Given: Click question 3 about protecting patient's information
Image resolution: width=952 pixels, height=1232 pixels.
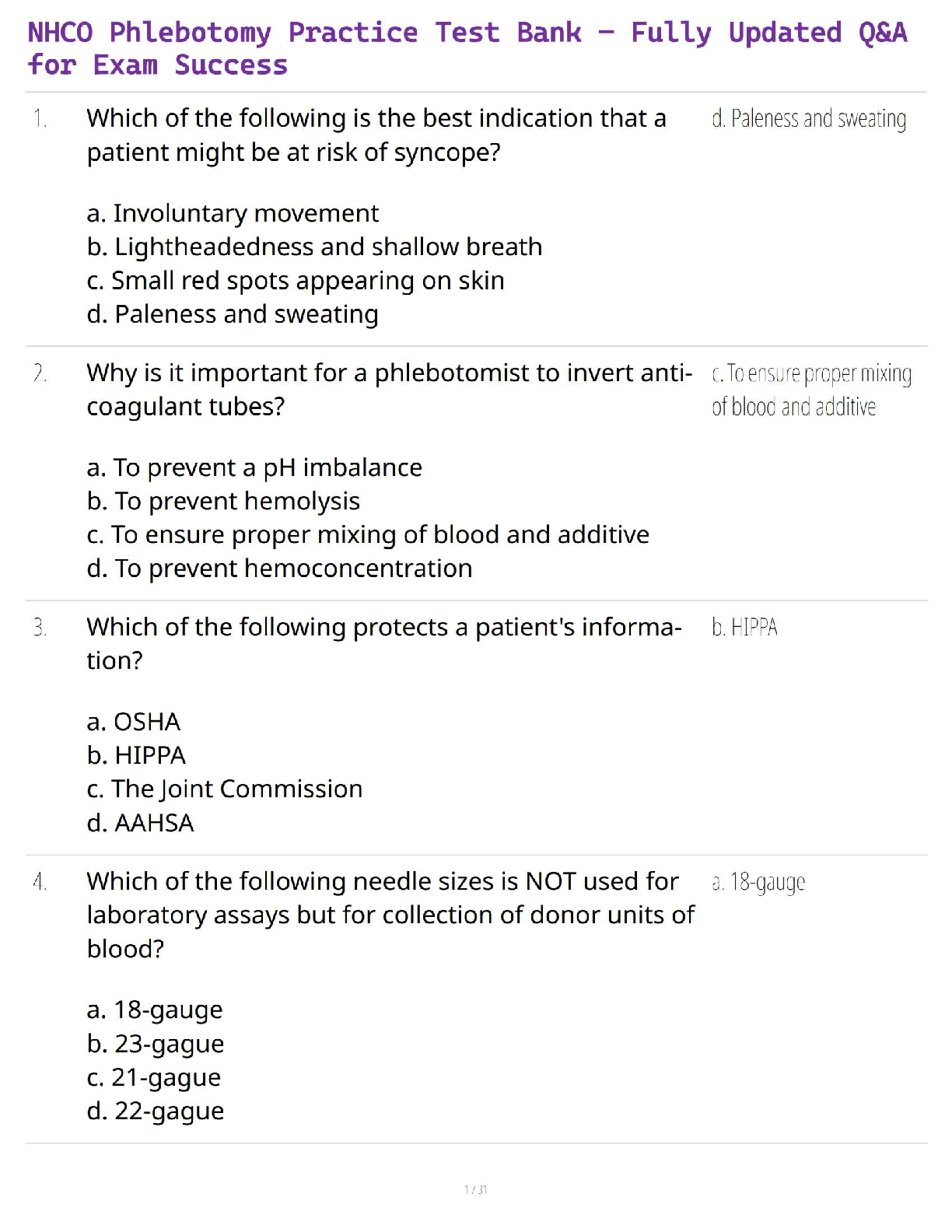Looking at the screenshot, I should [x=384, y=643].
